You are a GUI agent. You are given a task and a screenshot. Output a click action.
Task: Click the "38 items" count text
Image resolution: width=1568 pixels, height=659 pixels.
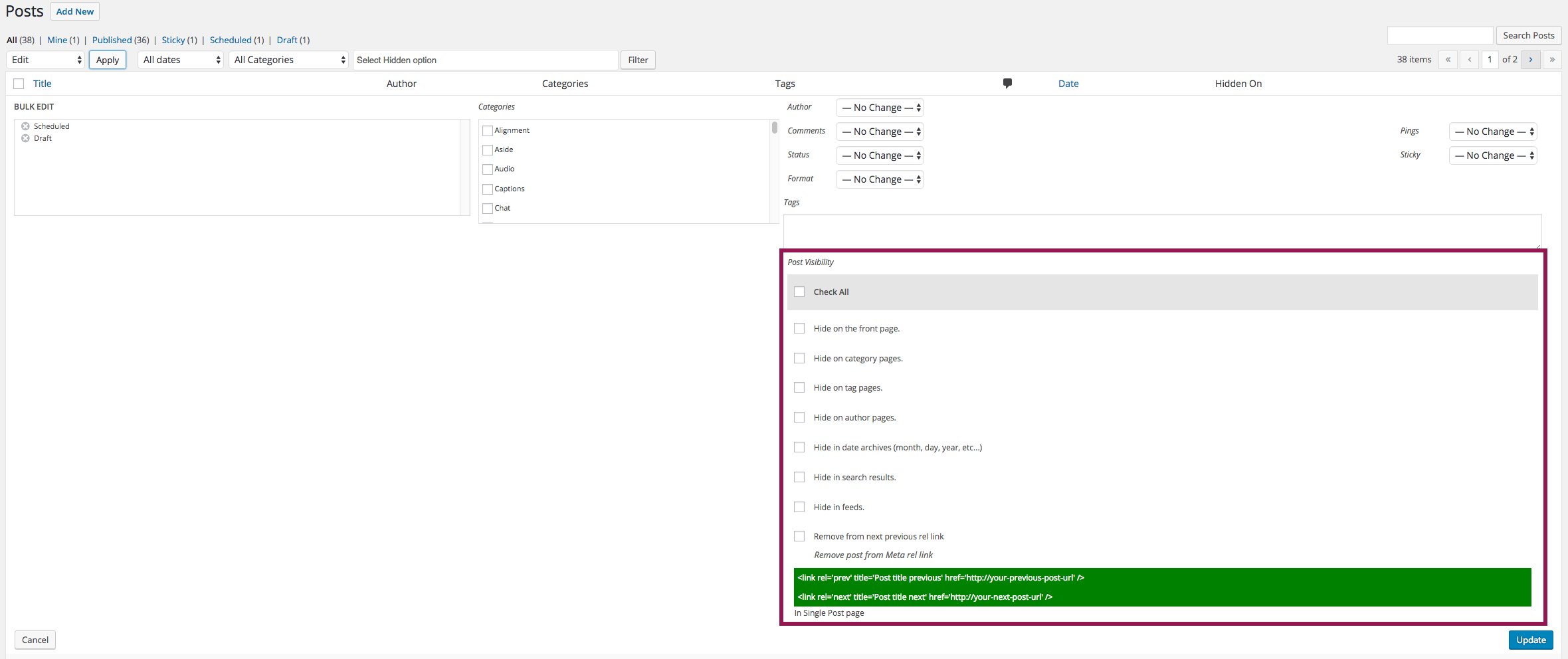[1415, 60]
